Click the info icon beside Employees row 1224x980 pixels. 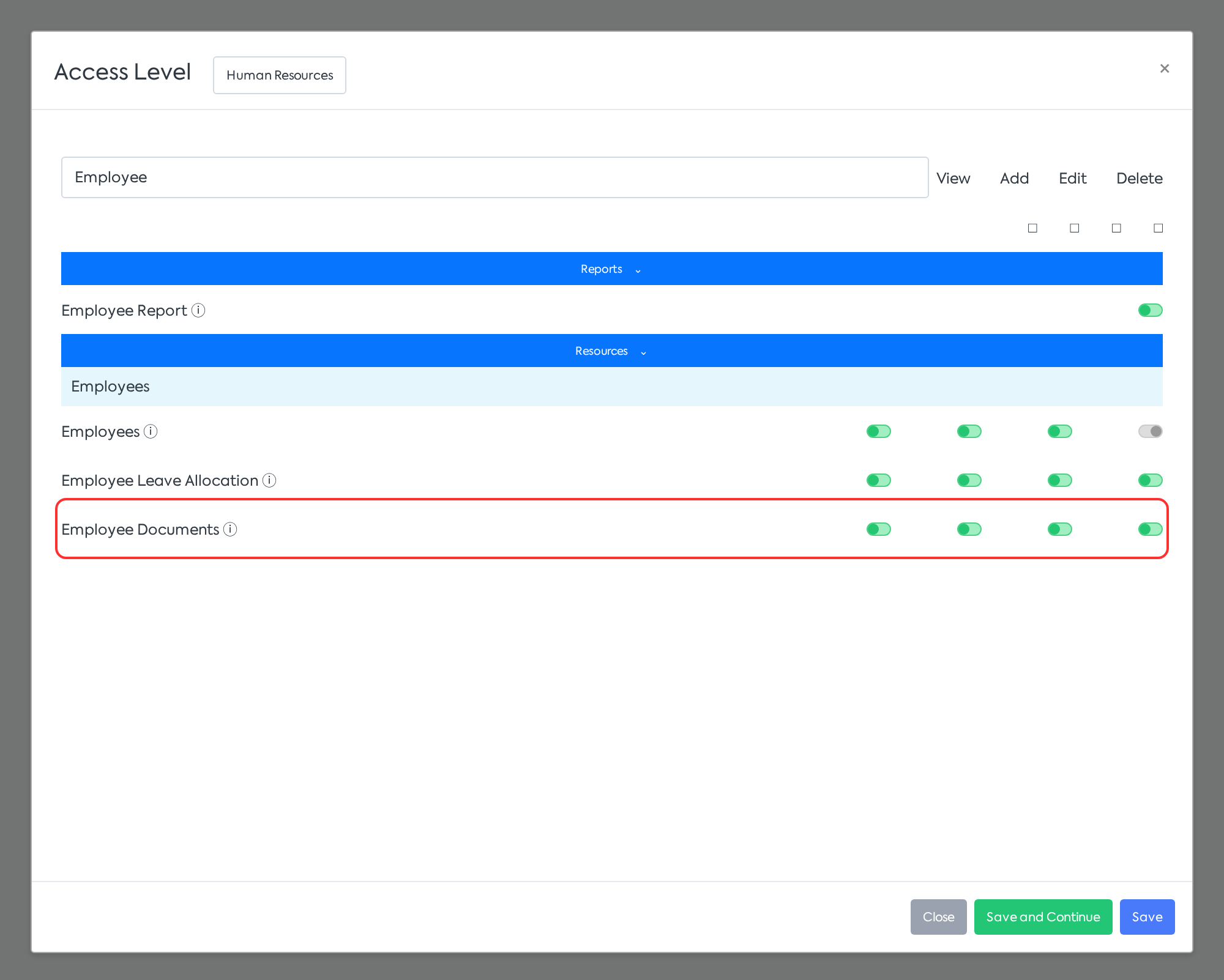[x=151, y=431]
